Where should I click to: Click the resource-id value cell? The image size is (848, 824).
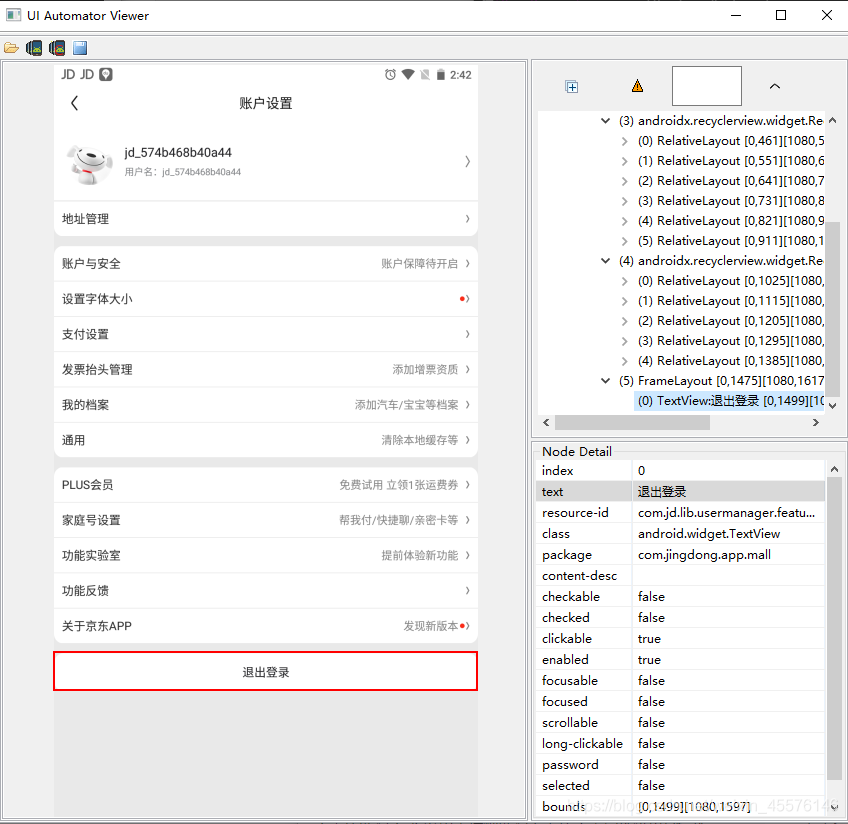[x=728, y=513]
